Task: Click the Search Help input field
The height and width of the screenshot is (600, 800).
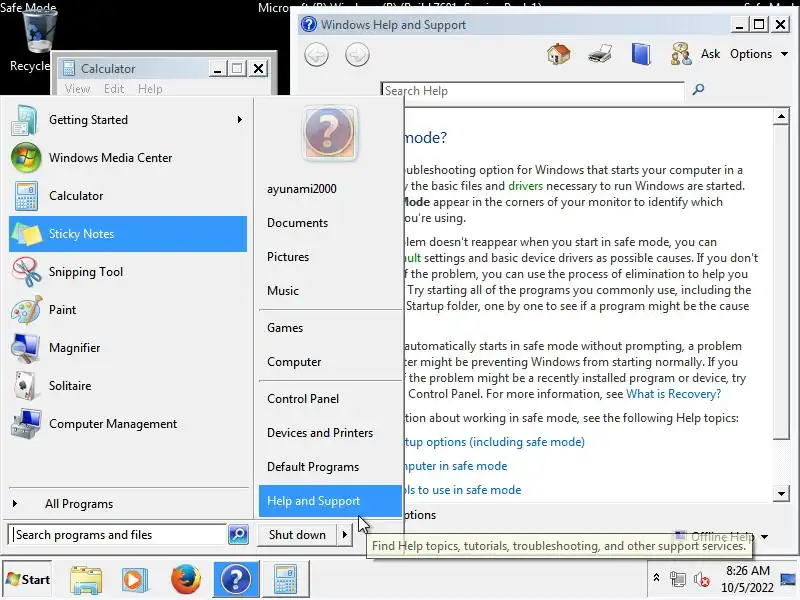Action: 532,91
